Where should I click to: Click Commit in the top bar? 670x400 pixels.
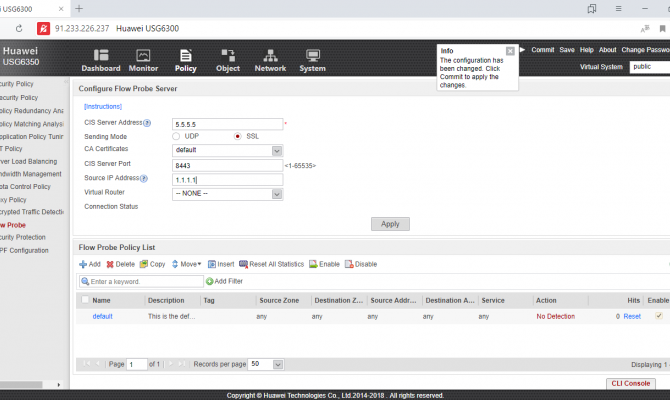pyautogui.click(x=543, y=50)
